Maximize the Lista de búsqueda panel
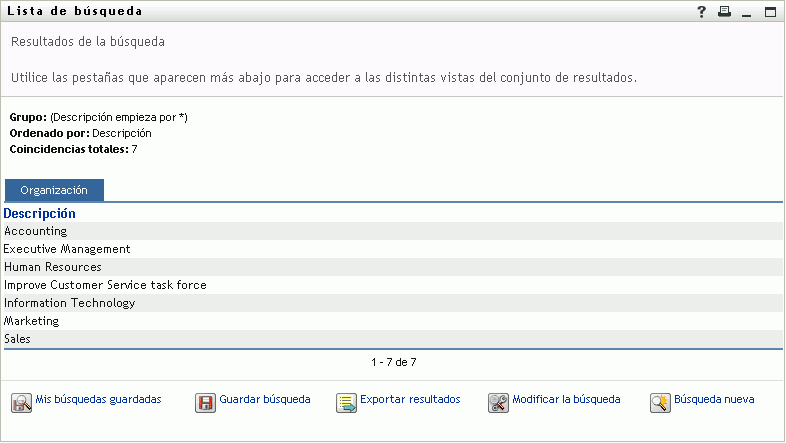Screen dimensions: 786x443 pyautogui.click(x=770, y=12)
